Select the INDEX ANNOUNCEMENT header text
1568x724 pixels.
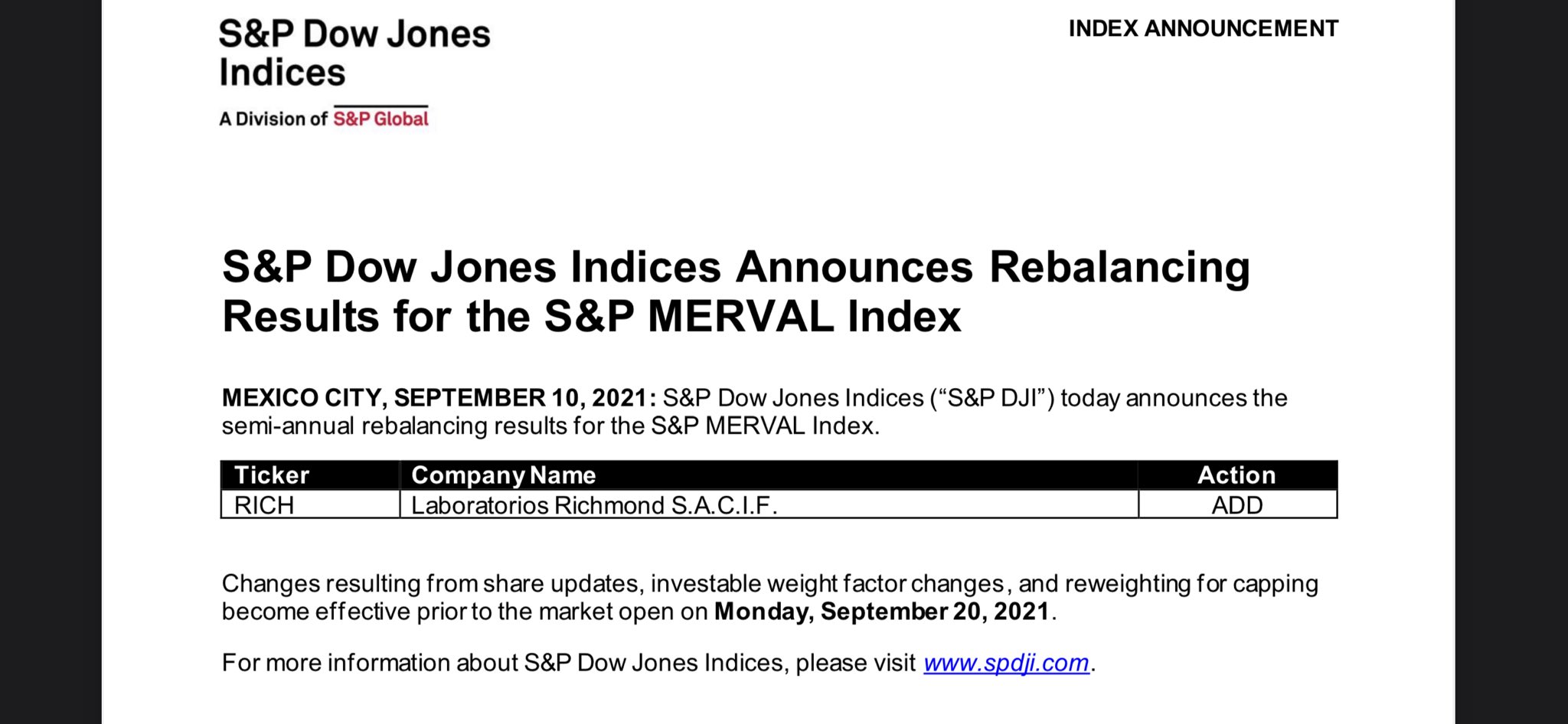pos(1203,28)
